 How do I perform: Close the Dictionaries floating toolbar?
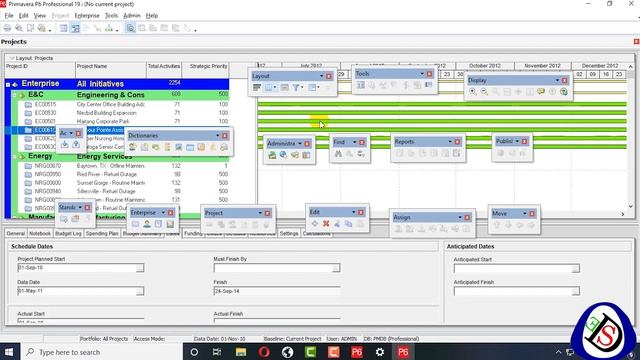(x=225, y=136)
